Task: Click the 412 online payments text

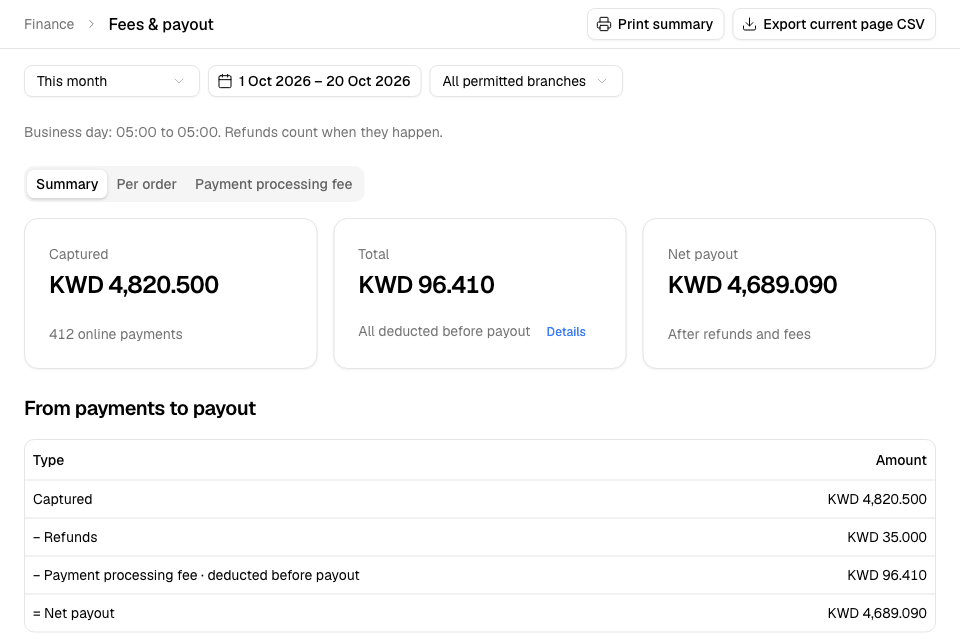Action: point(116,334)
